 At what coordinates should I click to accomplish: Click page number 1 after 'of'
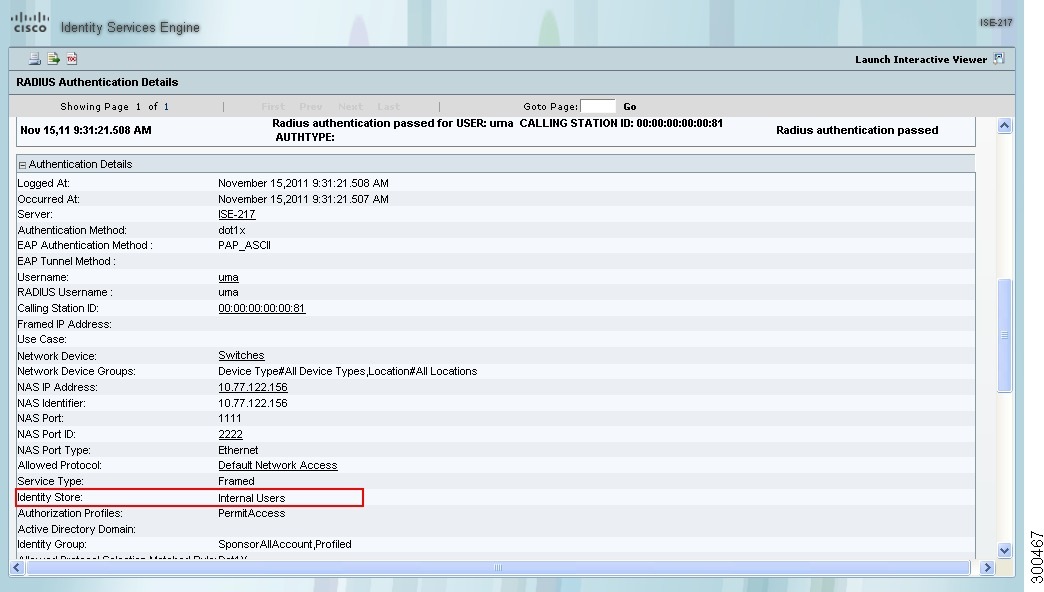point(166,107)
